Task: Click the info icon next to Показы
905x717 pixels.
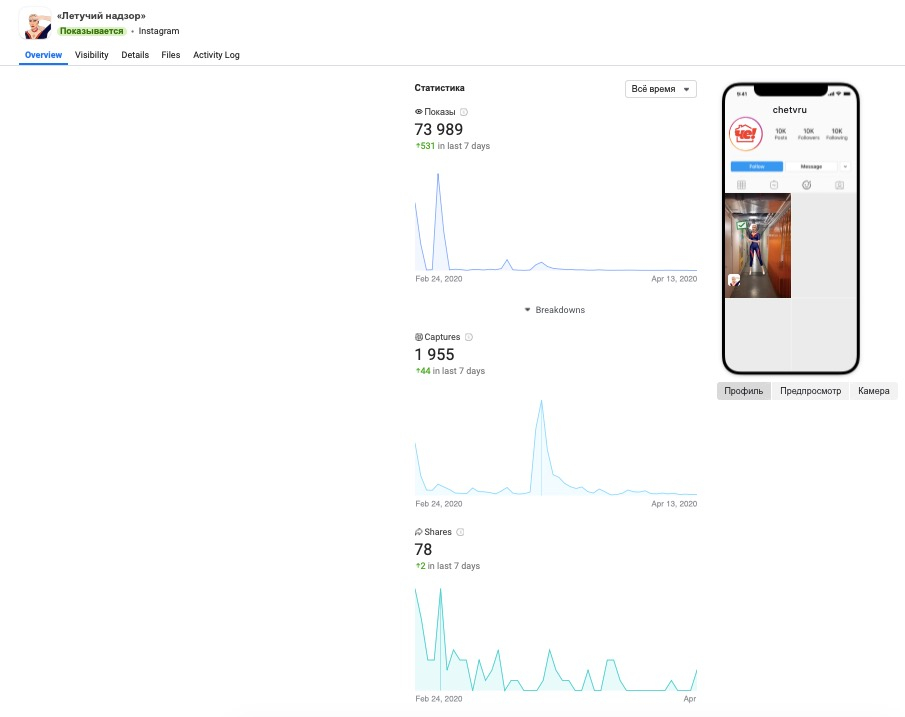Action: coord(463,112)
